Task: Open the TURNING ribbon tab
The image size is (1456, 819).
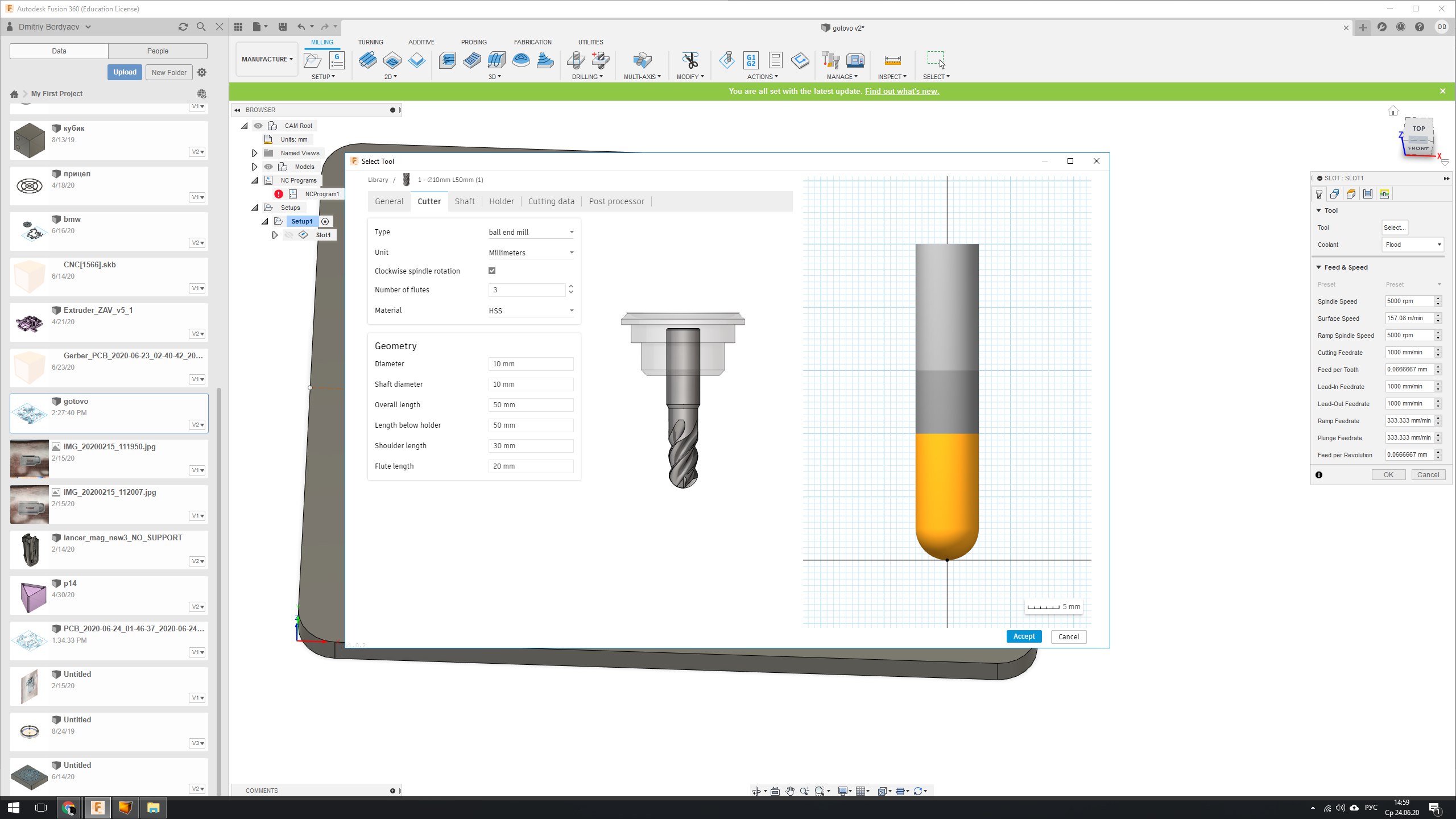Action: [370, 42]
